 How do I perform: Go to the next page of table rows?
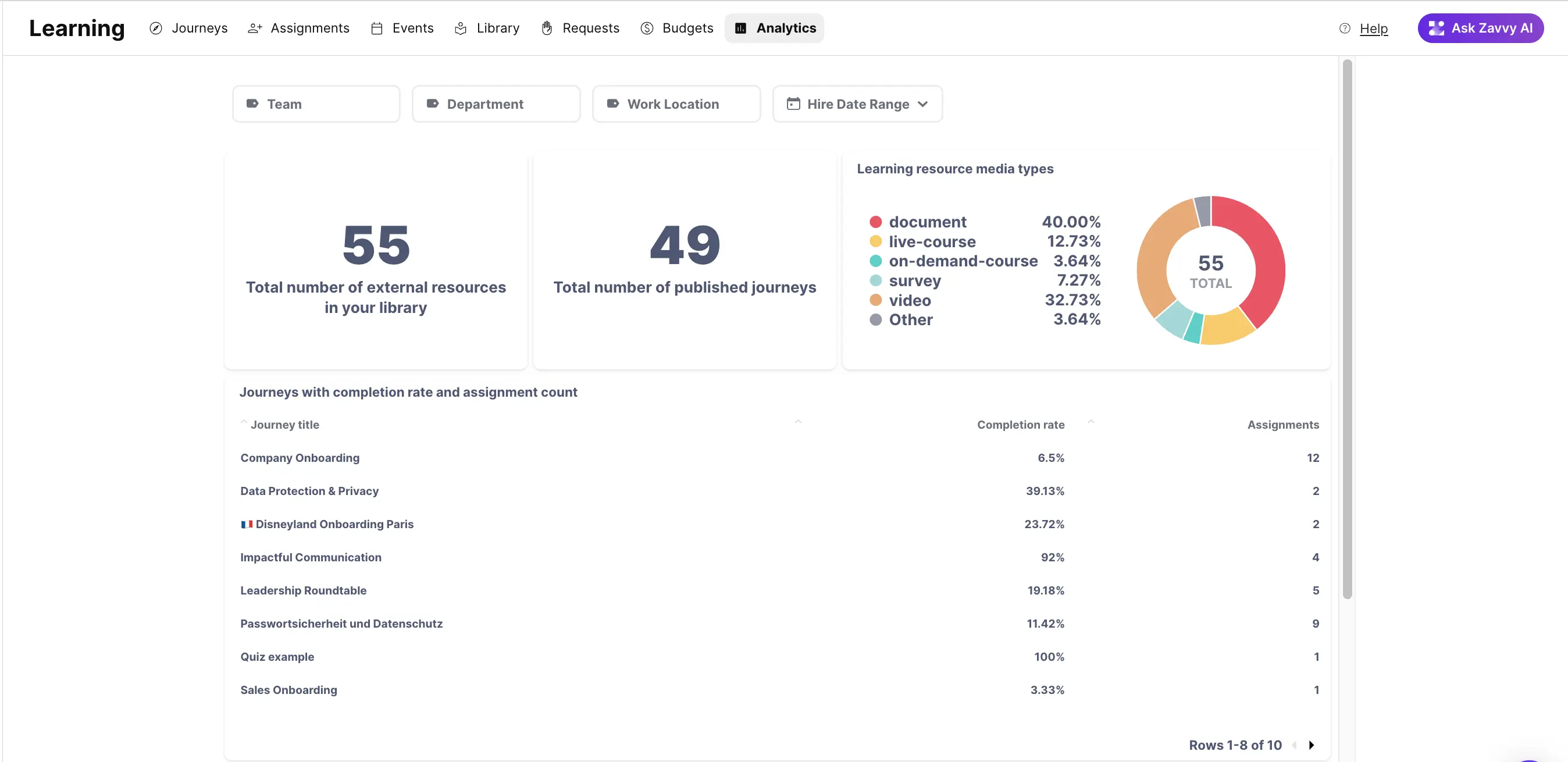click(x=1312, y=745)
